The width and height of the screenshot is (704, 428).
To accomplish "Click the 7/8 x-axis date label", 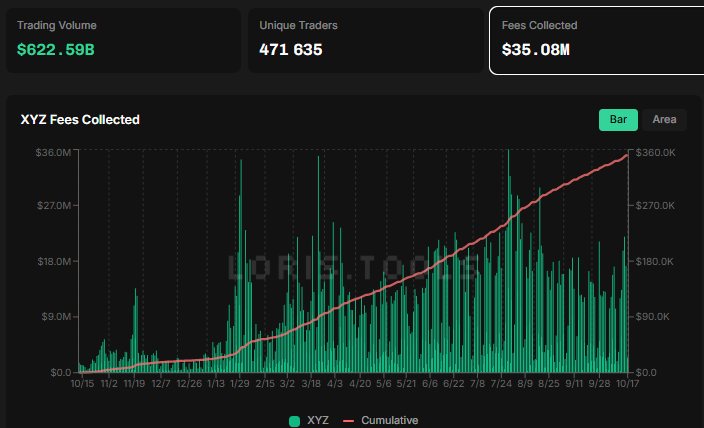I will (477, 384).
